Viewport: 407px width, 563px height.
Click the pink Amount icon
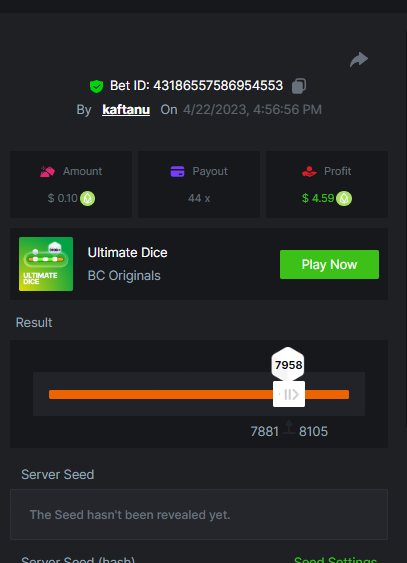[x=47, y=172]
